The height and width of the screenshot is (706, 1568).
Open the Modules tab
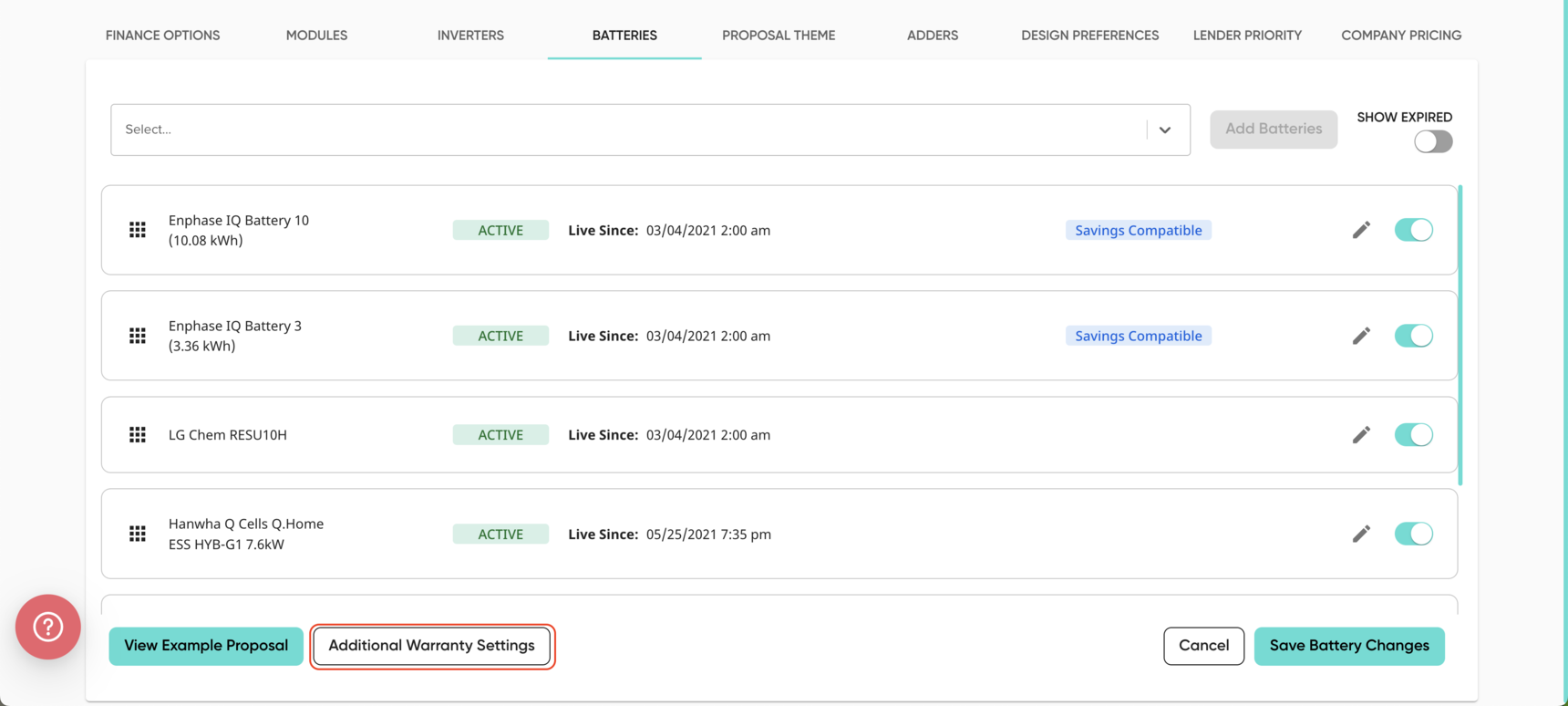(x=316, y=35)
